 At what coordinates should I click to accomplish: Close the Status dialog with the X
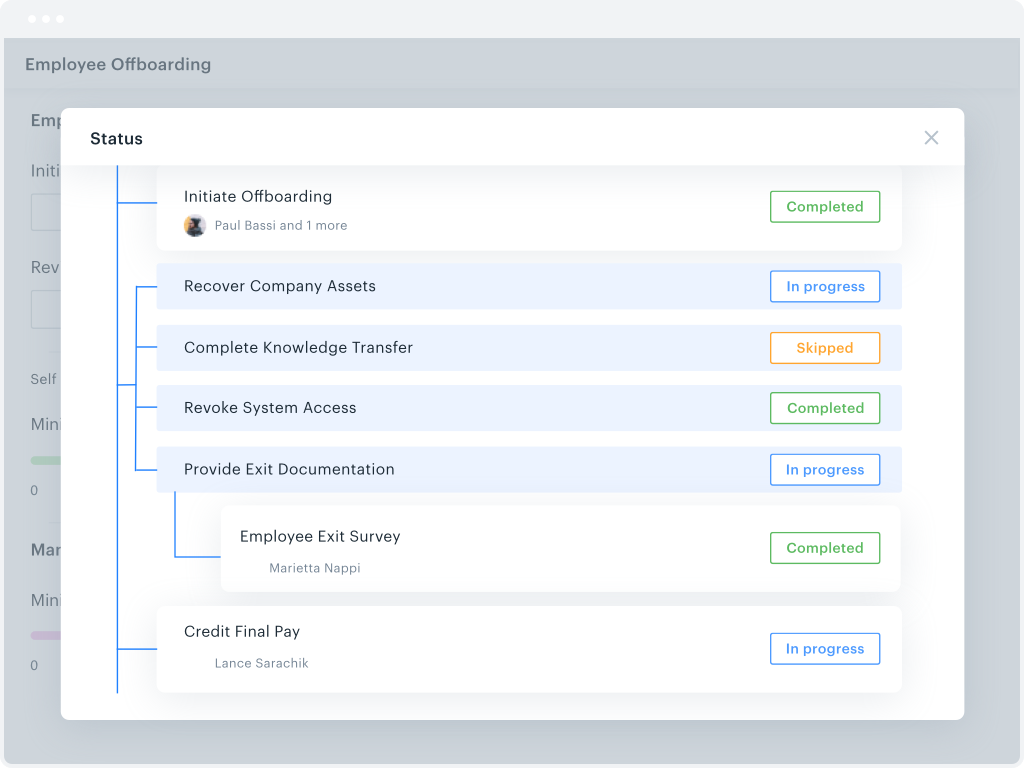pyautogui.click(x=931, y=138)
